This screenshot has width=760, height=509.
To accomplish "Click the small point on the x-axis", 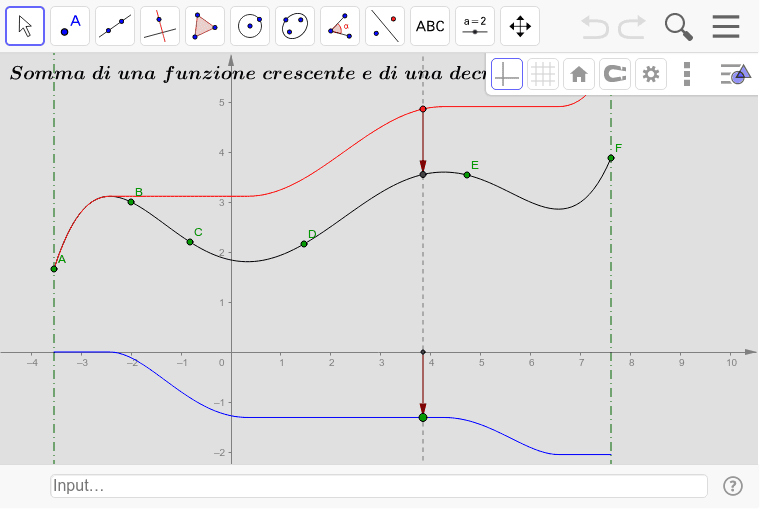I will click(423, 352).
